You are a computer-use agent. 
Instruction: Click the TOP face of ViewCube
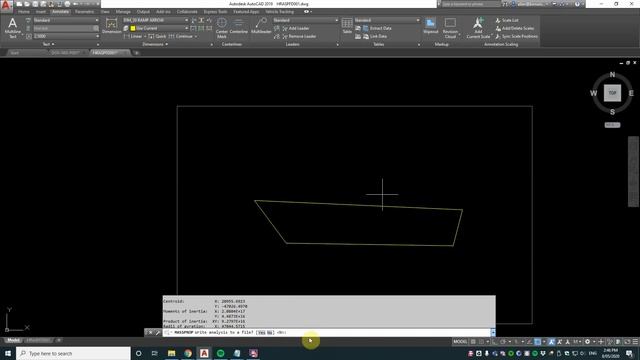612,93
